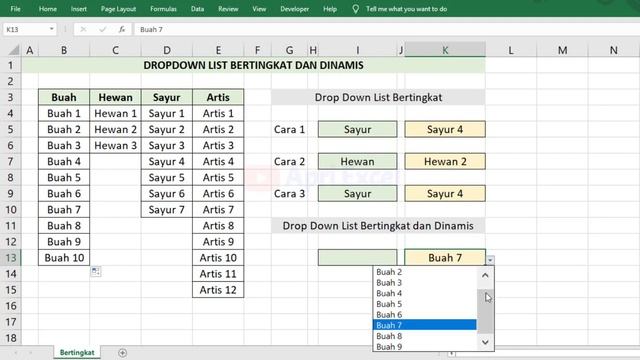
Task: Open the Home ribbon tab
Action: 48,9
